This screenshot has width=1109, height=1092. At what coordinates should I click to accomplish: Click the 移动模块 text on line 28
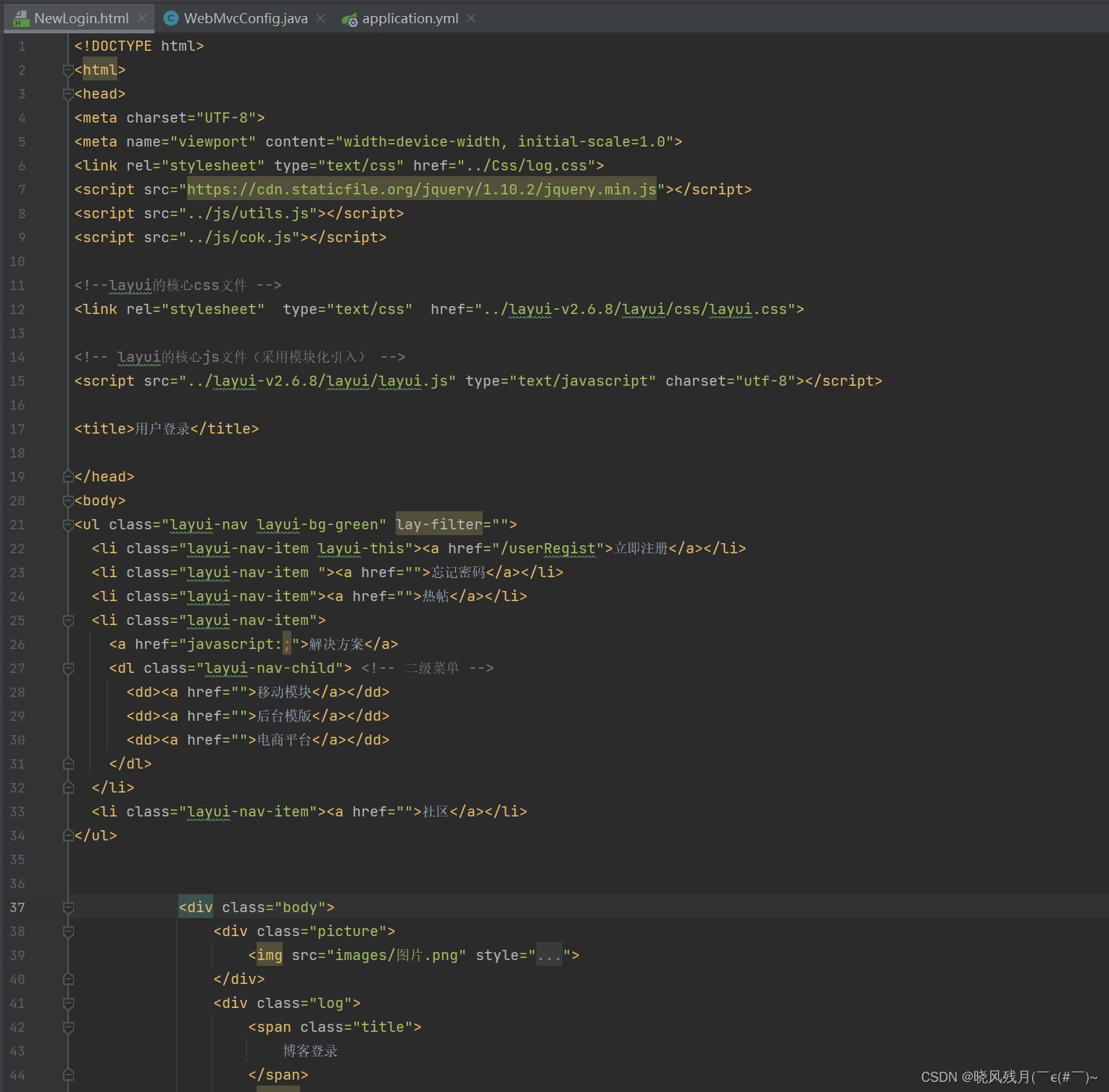(x=284, y=692)
